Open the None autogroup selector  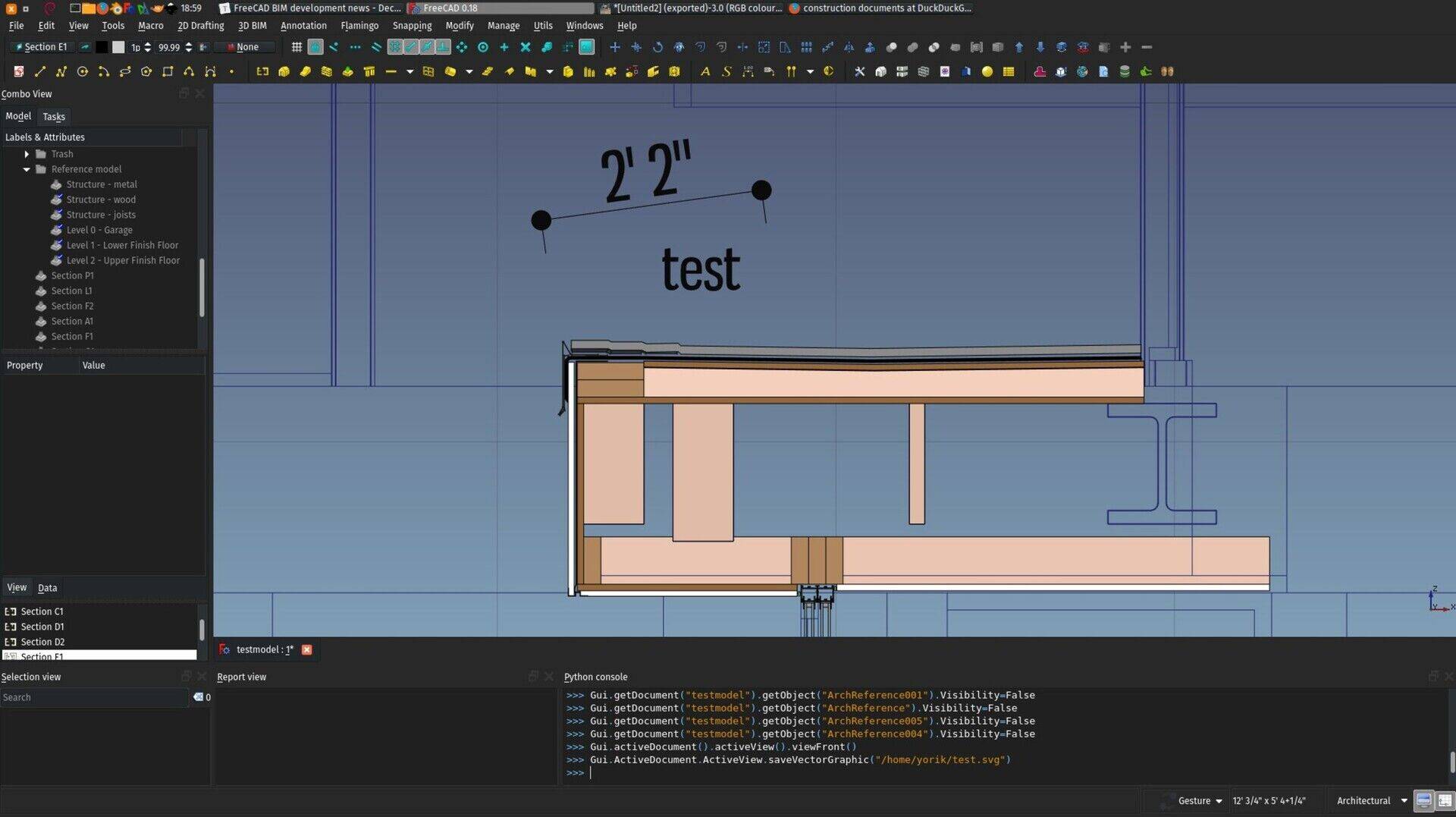[244, 47]
